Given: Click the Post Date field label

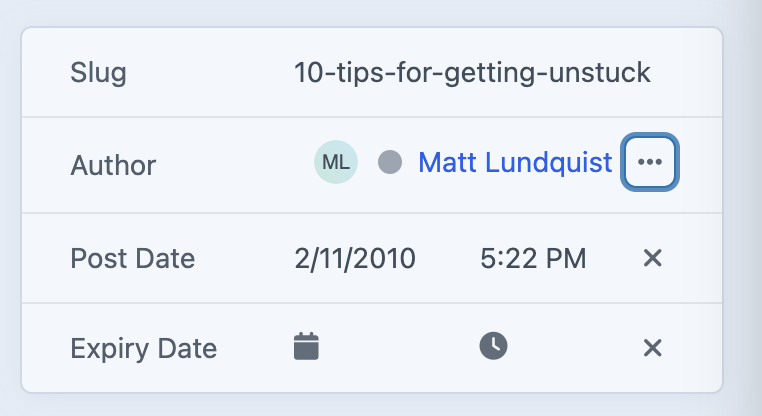Looking at the screenshot, I should (133, 258).
